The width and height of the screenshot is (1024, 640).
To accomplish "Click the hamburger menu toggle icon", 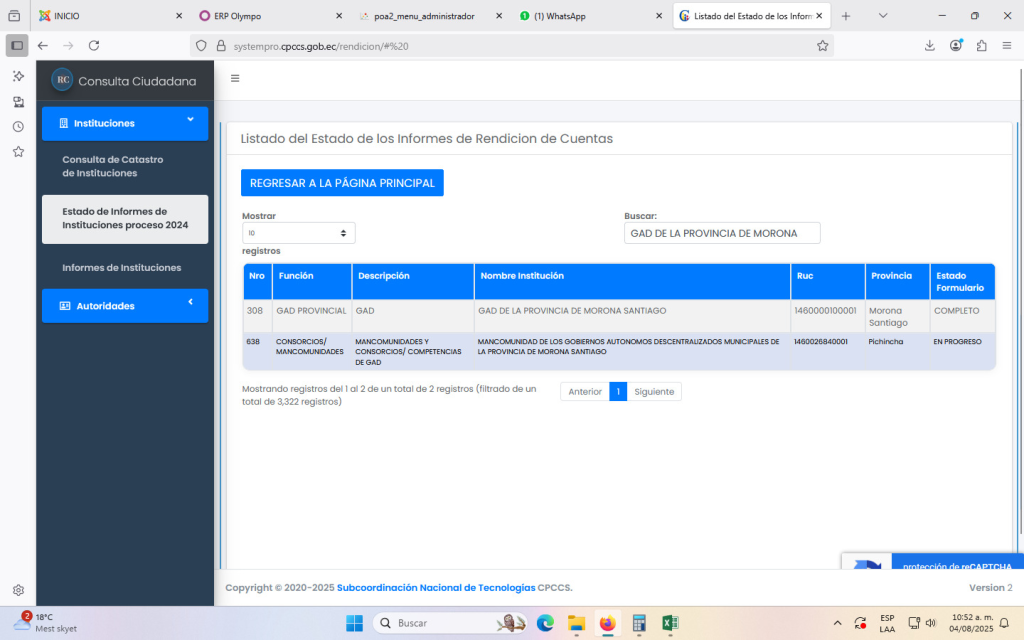I will coord(235,79).
